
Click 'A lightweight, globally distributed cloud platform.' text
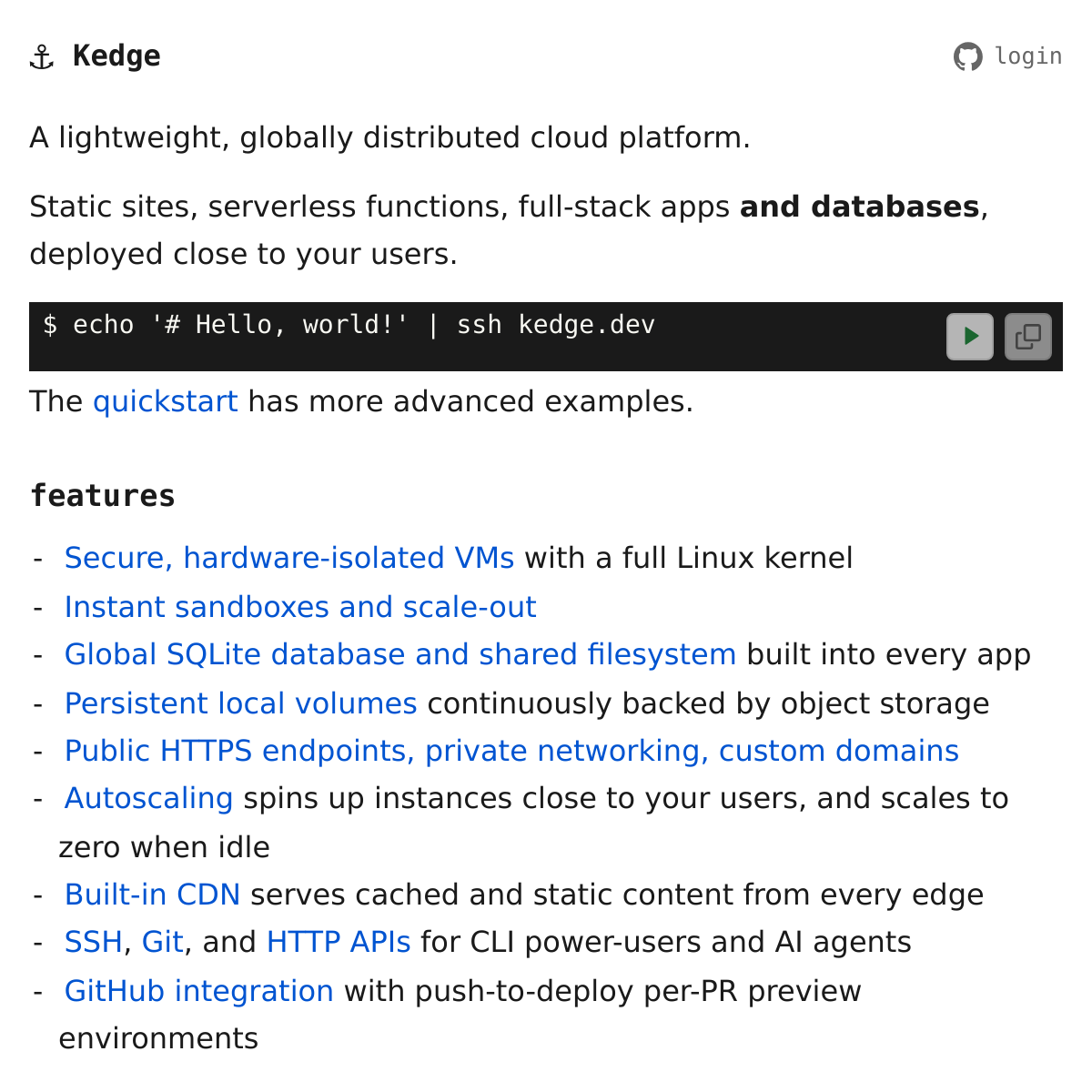tap(390, 137)
